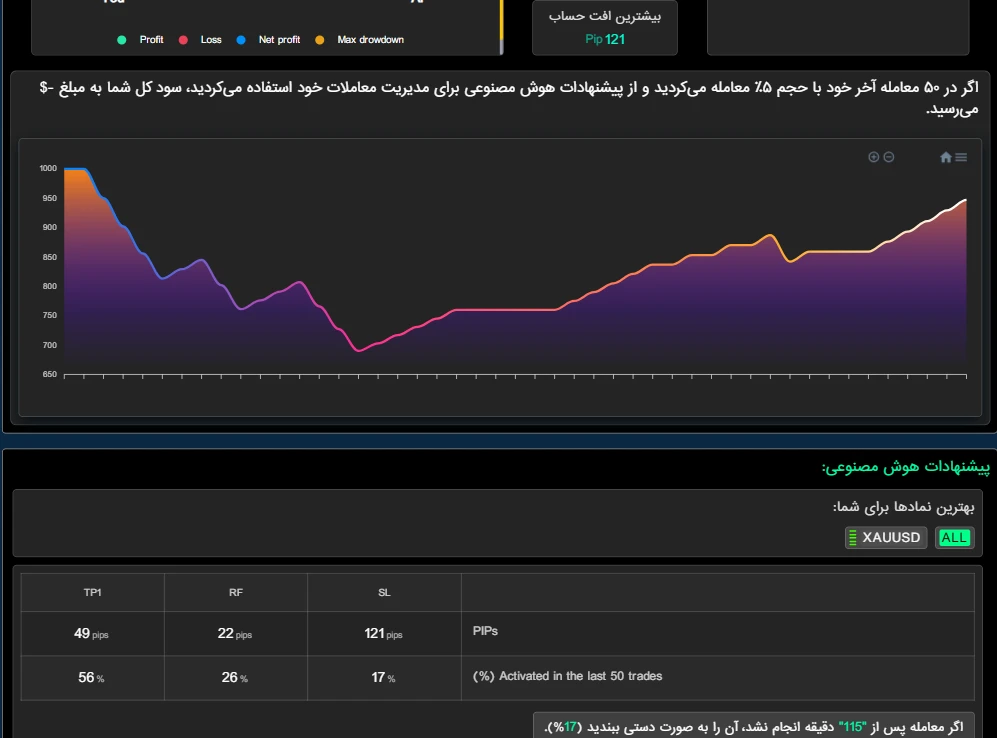Click the orange Max drawdown legend dot
The width and height of the screenshot is (997, 738).
pyautogui.click(x=320, y=40)
